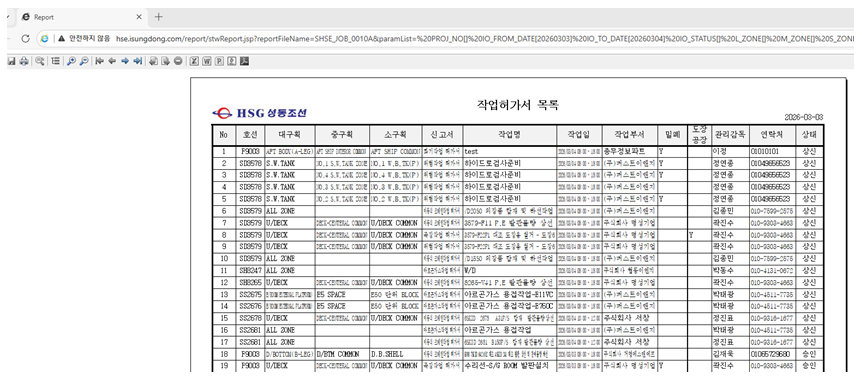Select job 아르곤가스 용접작업-E750C
Image resolution: width=862 pixels, height=389 pixels.
tap(510, 307)
